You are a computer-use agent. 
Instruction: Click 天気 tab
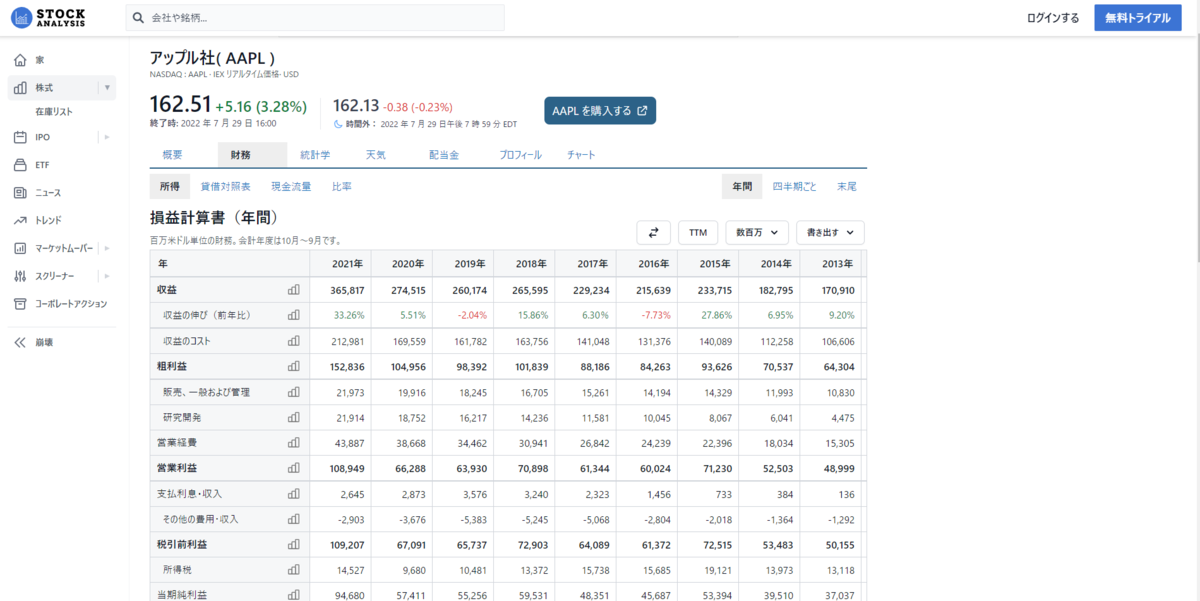coord(376,155)
